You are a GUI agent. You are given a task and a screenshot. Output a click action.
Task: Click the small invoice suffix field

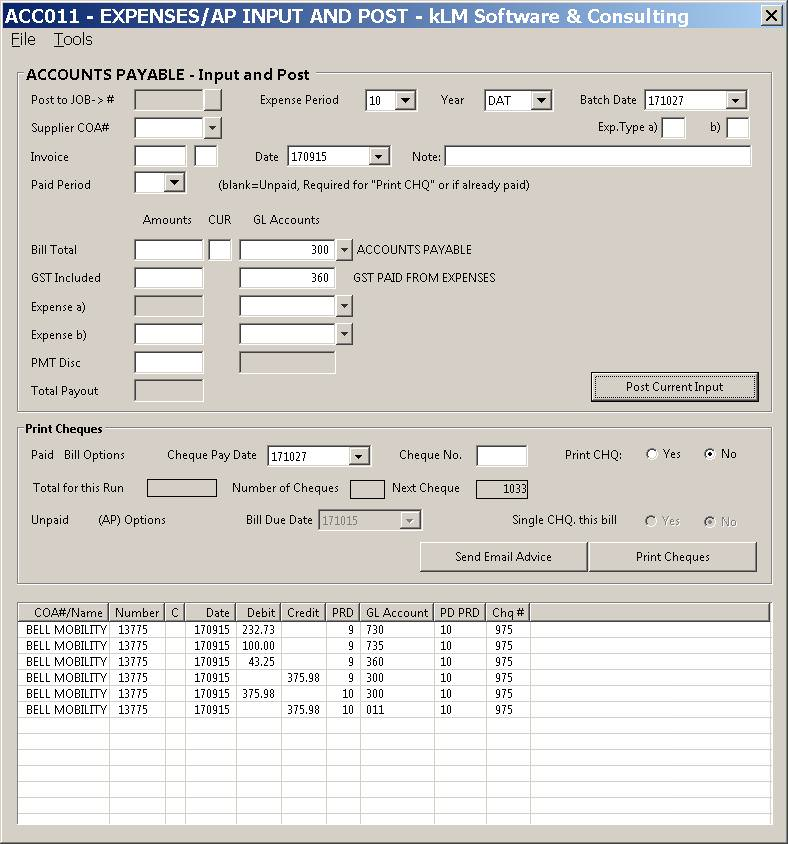(206, 157)
